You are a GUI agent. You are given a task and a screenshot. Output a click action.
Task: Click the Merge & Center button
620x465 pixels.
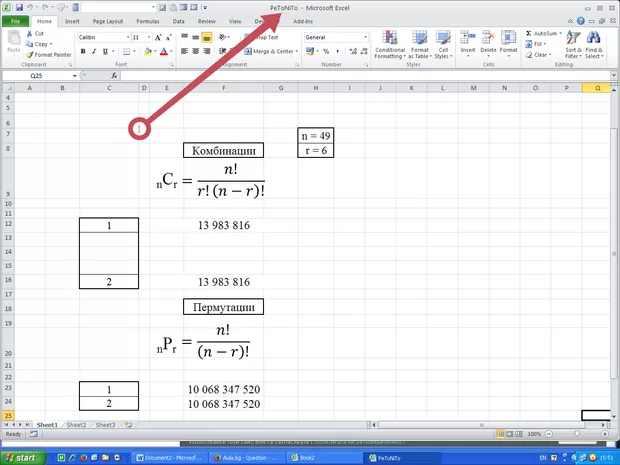pos(268,51)
